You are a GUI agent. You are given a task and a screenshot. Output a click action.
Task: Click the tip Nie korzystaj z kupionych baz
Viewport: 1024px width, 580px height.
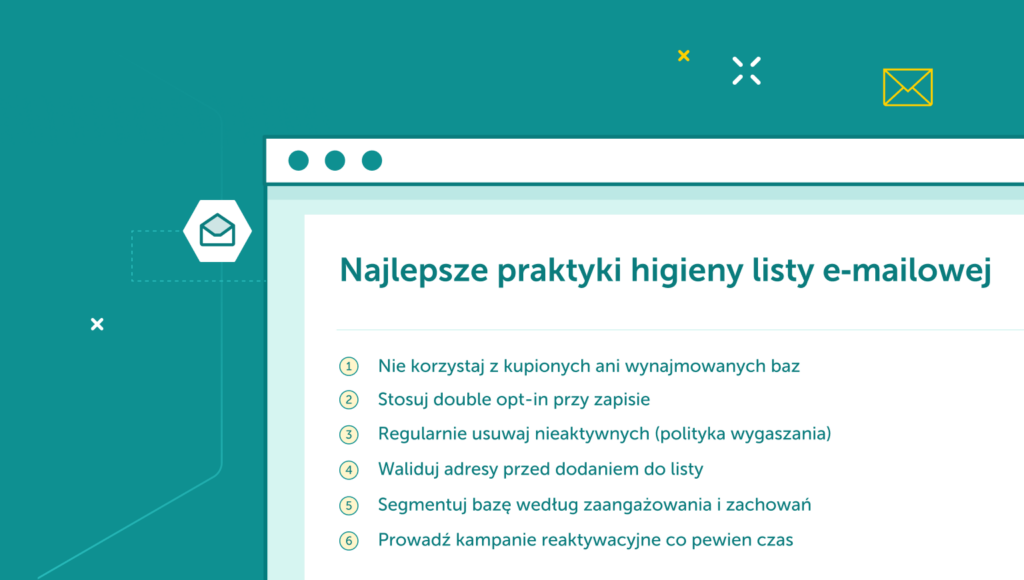click(x=588, y=366)
